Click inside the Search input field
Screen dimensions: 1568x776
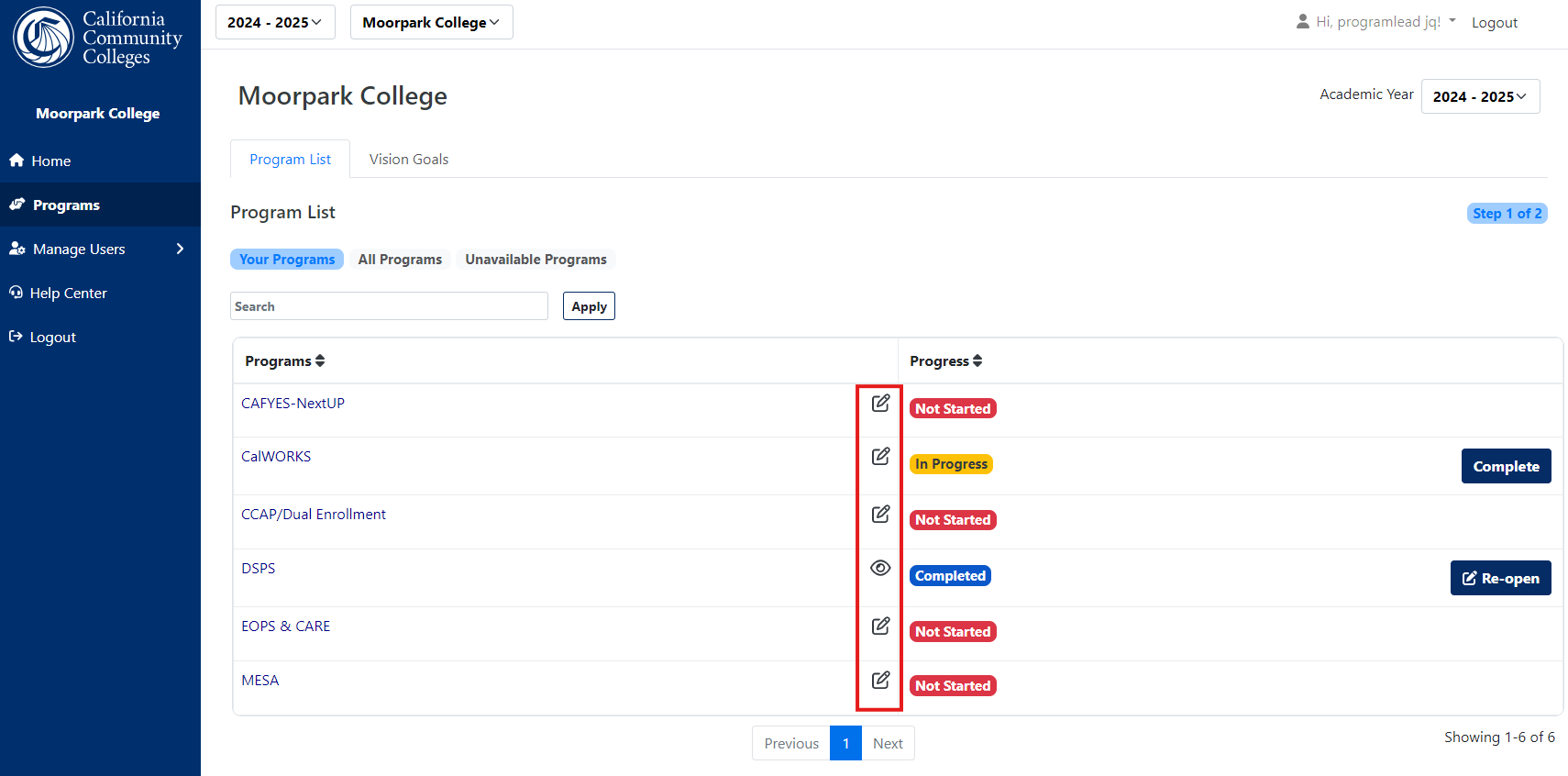(389, 306)
